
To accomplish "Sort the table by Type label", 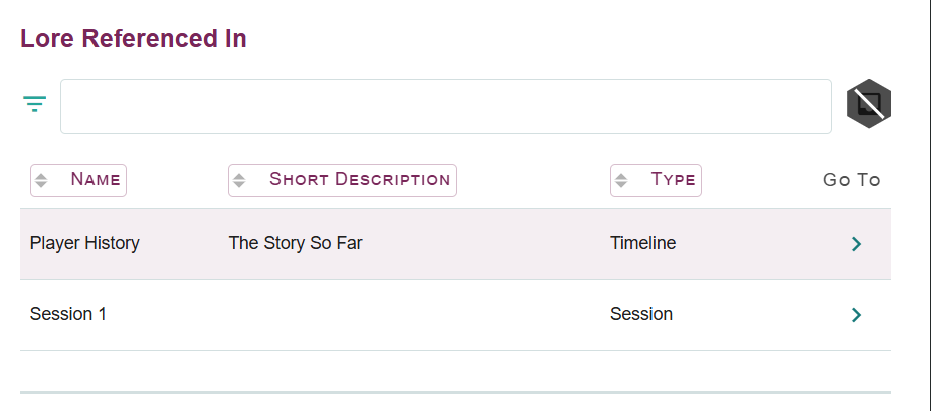I will (x=673, y=180).
